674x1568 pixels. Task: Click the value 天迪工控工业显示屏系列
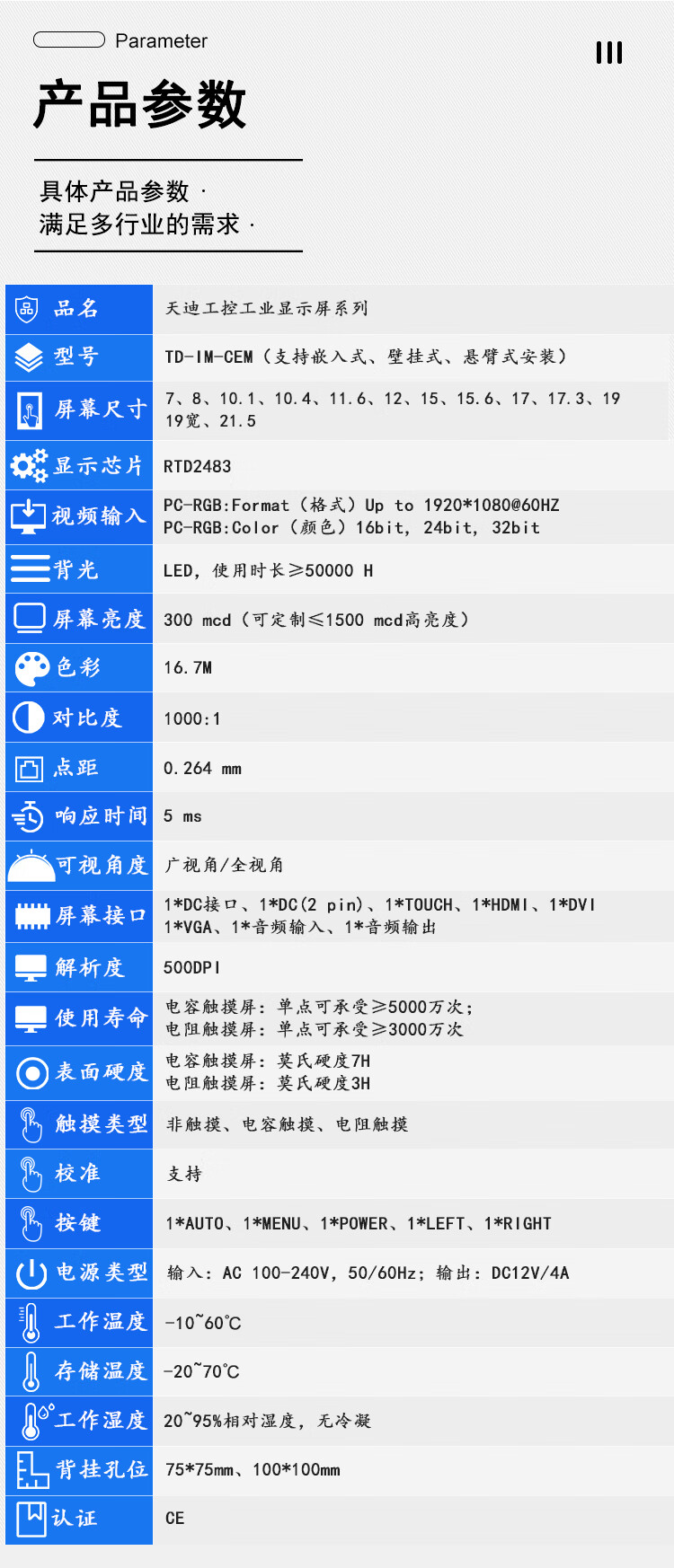pos(266,308)
